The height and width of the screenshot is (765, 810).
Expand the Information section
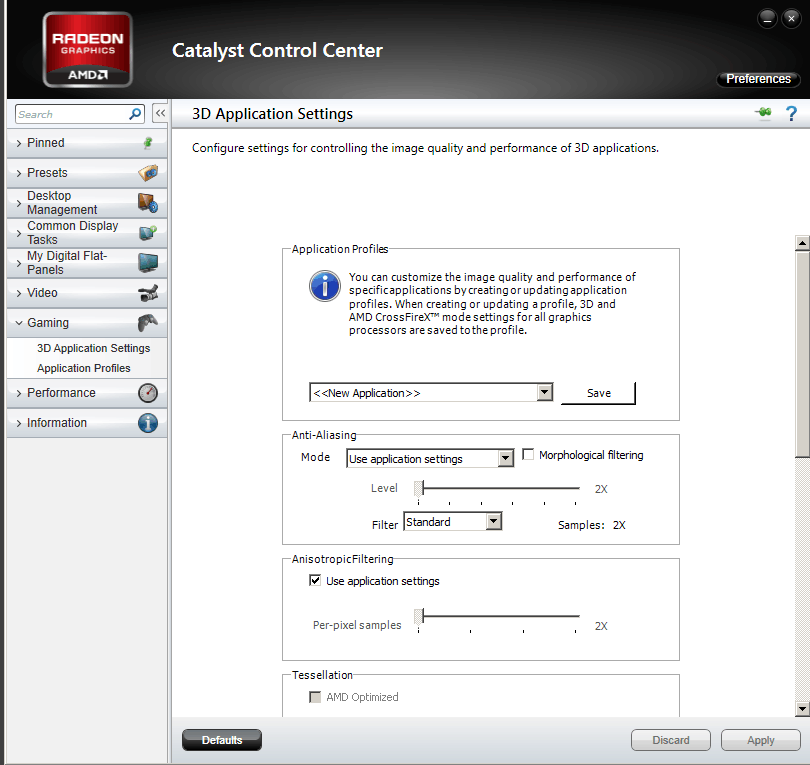click(x=87, y=423)
